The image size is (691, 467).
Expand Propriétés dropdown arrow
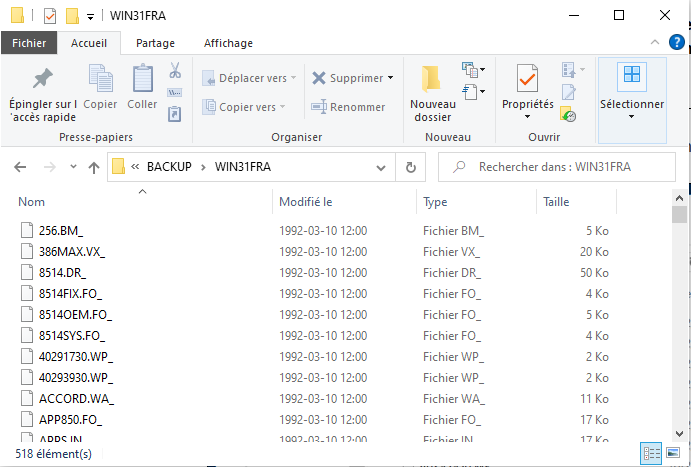pos(528,117)
